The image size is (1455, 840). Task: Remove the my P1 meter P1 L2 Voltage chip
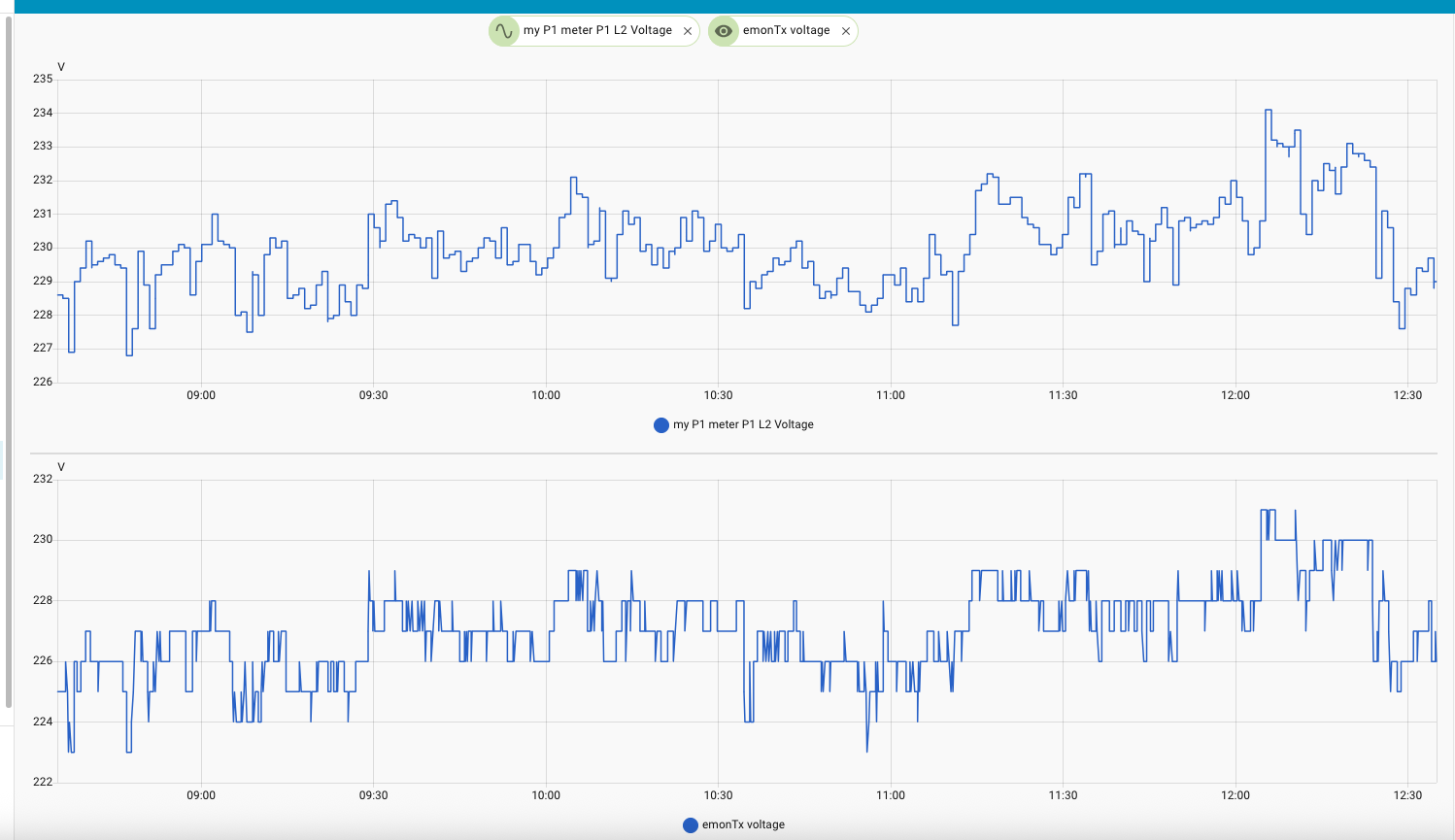click(x=688, y=31)
